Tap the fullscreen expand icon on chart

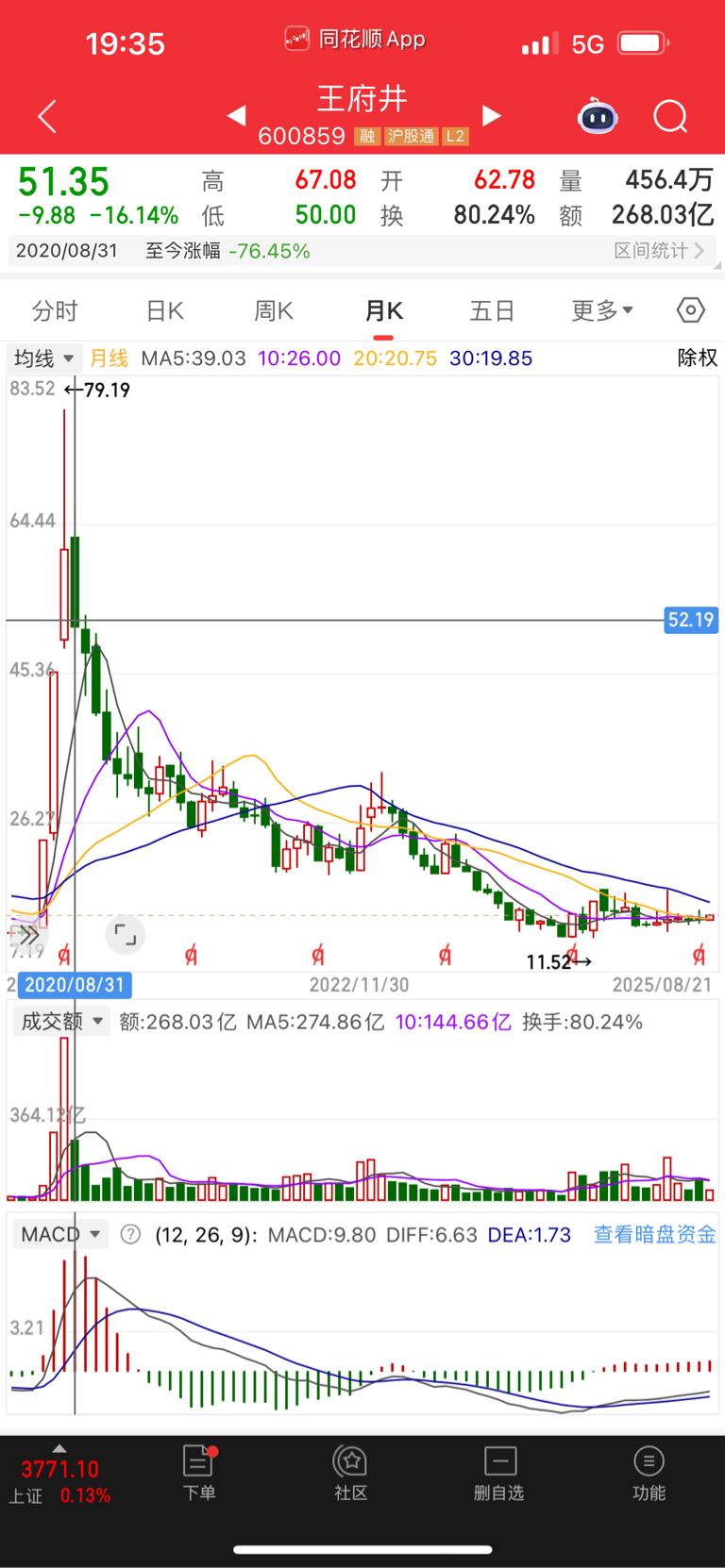[125, 935]
